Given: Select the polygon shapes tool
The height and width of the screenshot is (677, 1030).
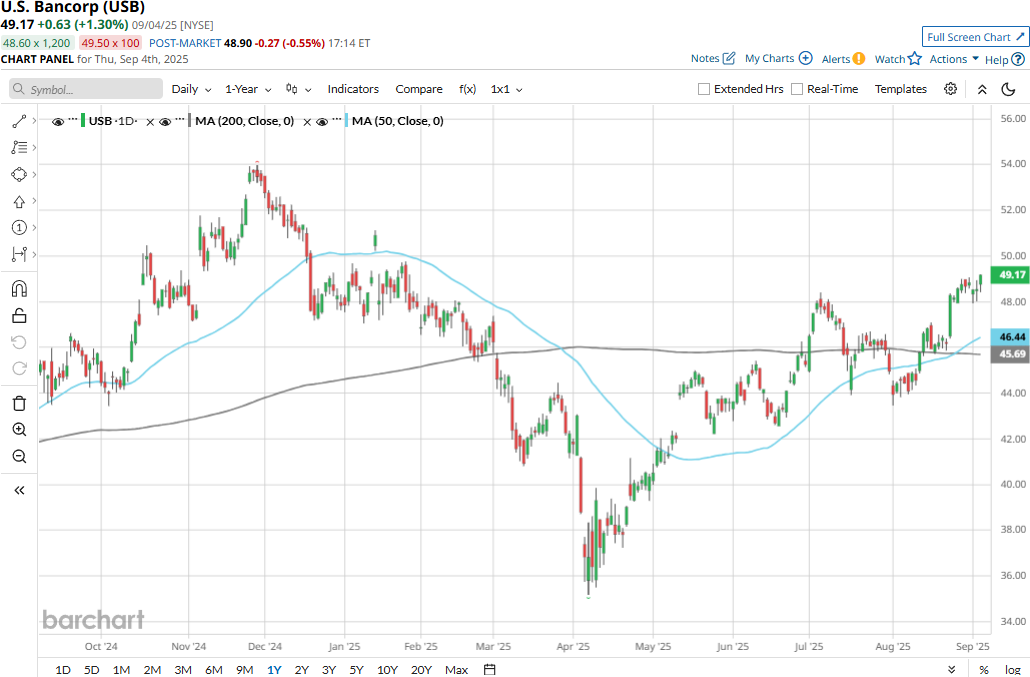Looking at the screenshot, I should [19, 175].
